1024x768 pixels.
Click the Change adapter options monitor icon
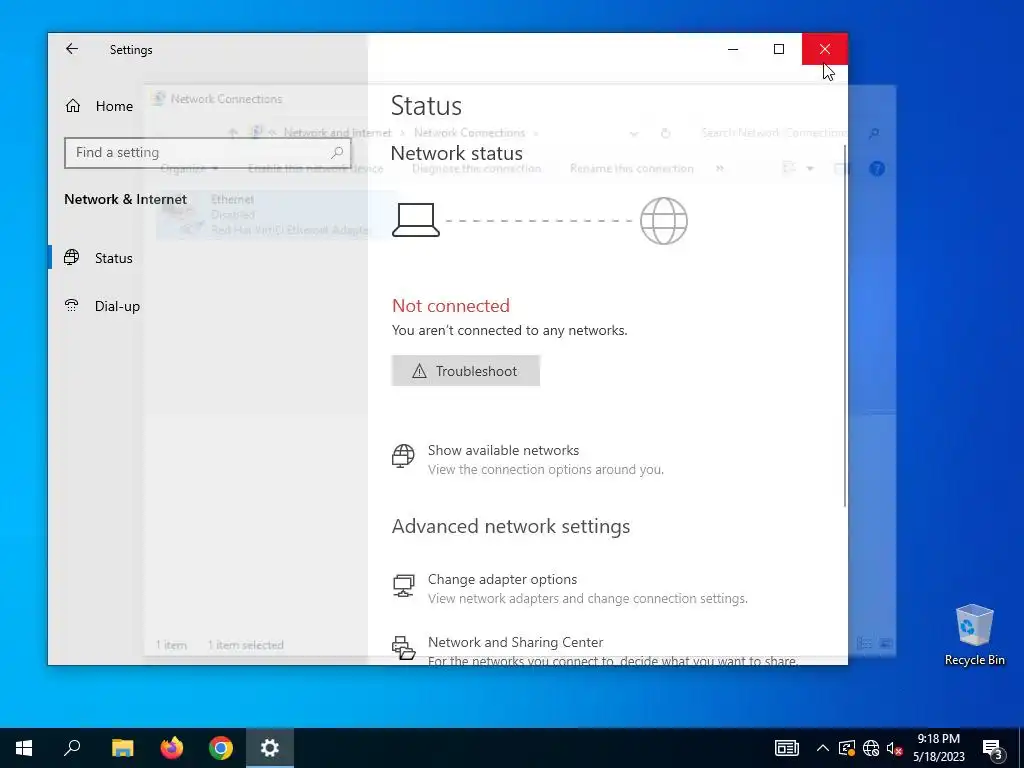pyautogui.click(x=403, y=585)
